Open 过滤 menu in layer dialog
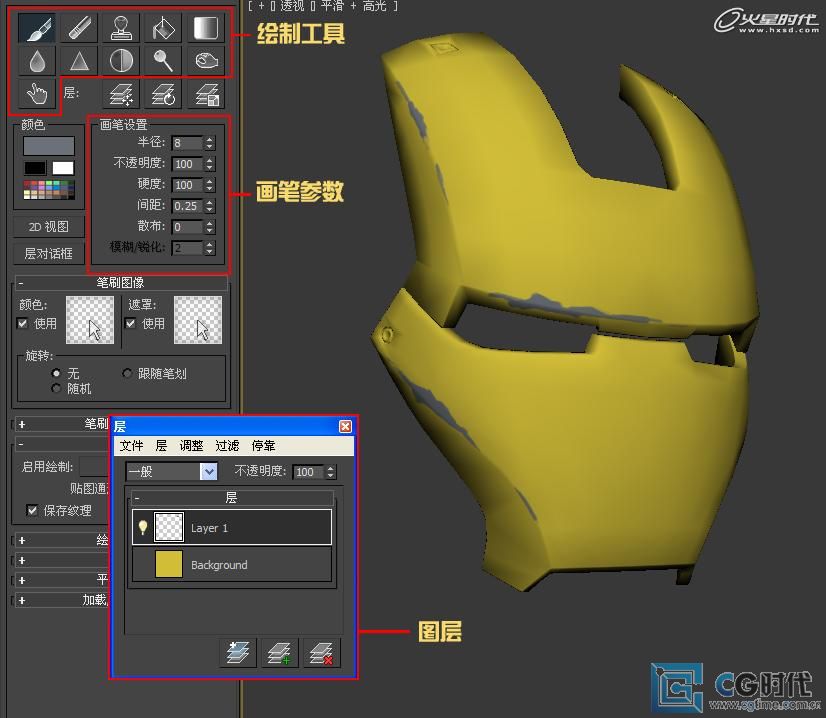826x718 pixels. 227,446
